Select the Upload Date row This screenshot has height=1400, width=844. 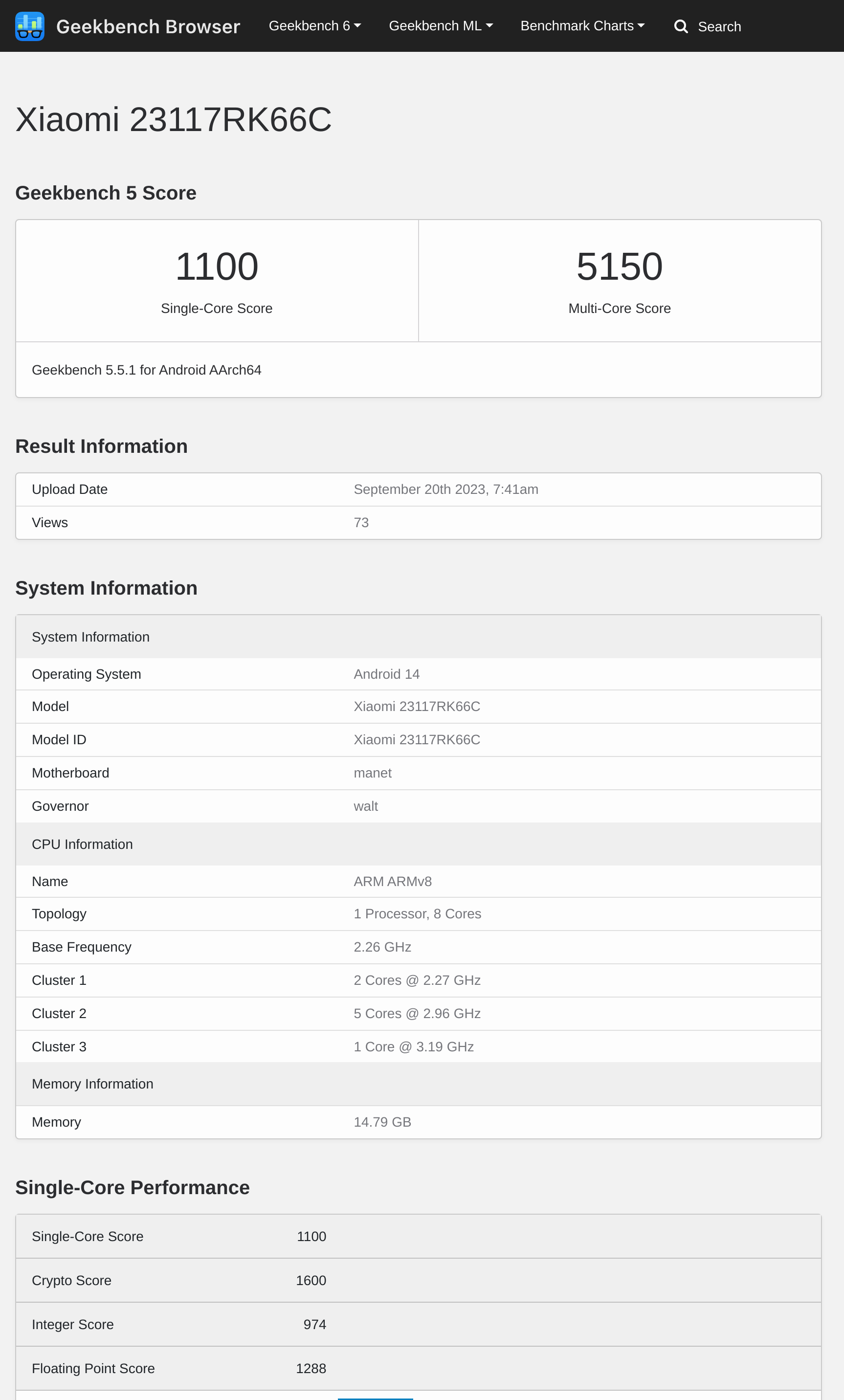pyautogui.click(x=418, y=489)
